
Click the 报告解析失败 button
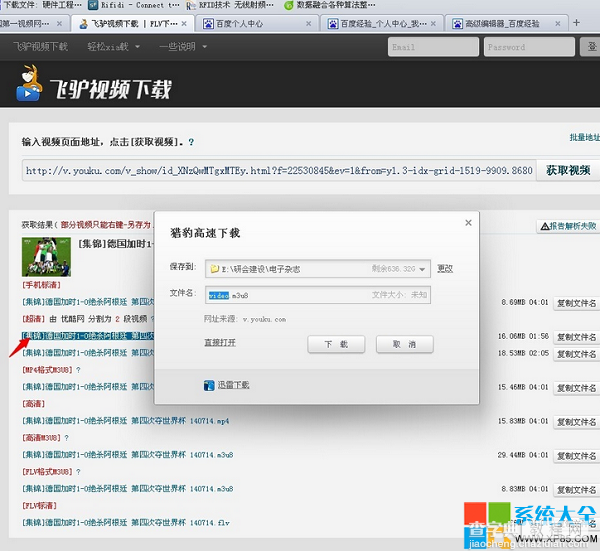(568, 226)
